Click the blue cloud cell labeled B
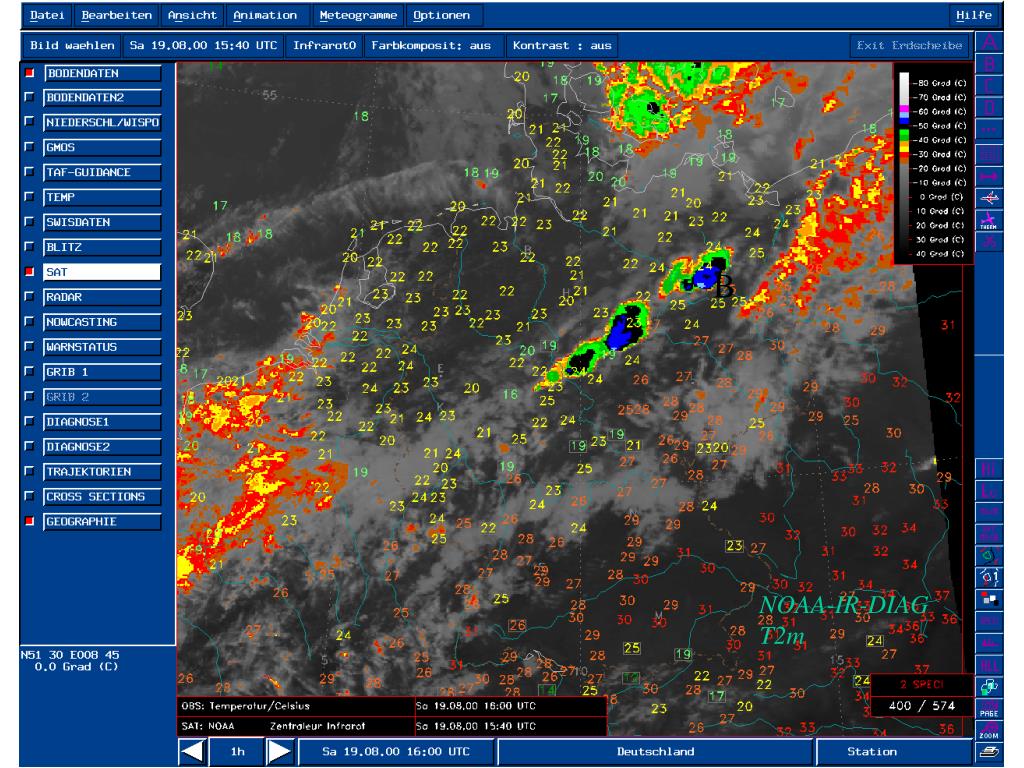The width and height of the screenshot is (1024, 768). tap(705, 277)
